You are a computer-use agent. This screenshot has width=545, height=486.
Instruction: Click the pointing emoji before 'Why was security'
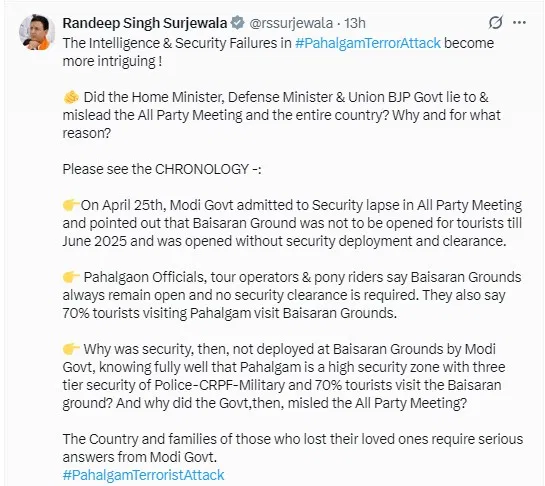click(71, 349)
